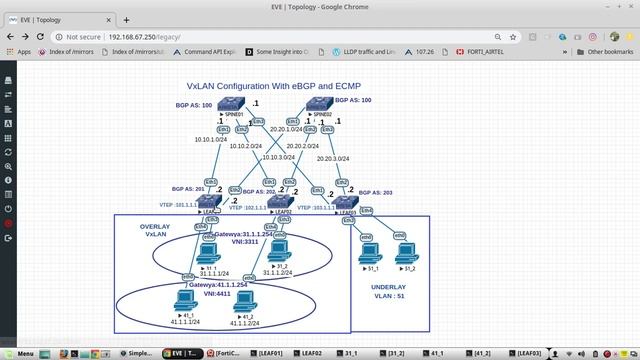
Task: Click the 'UNDERLAY VLAN : 51' label
Action: click(x=389, y=291)
